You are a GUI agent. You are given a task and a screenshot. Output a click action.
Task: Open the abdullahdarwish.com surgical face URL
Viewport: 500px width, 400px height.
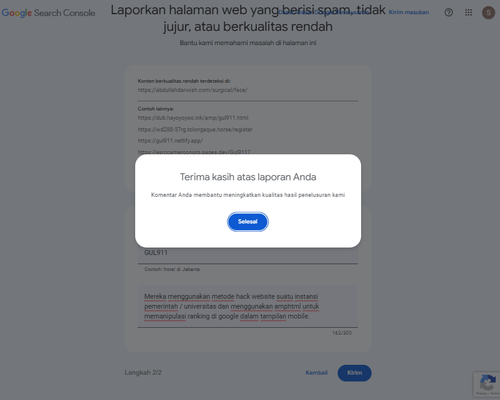[x=192, y=90]
